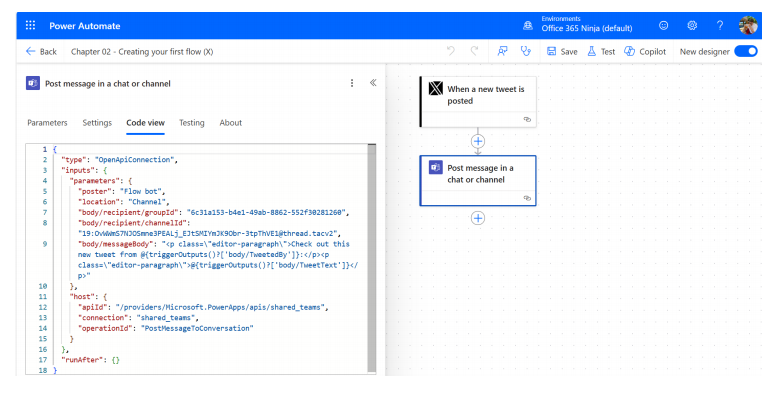Click the code view vertical scrollbar

[x=372, y=258]
